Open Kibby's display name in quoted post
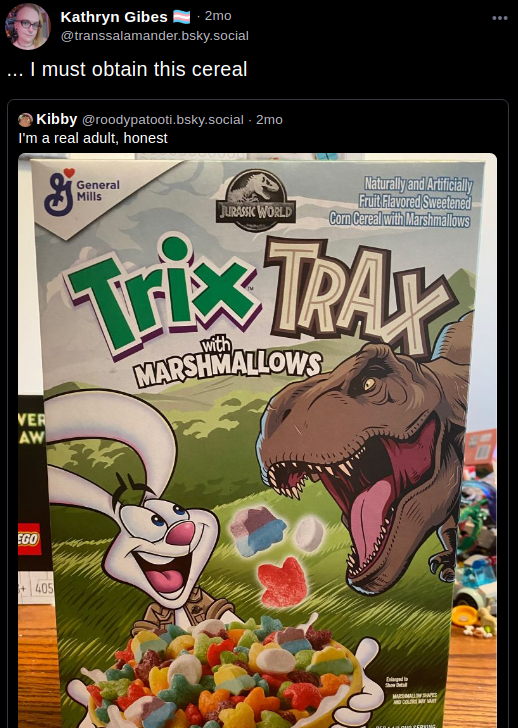The height and width of the screenshot is (728, 518). pyautogui.click(x=57, y=119)
